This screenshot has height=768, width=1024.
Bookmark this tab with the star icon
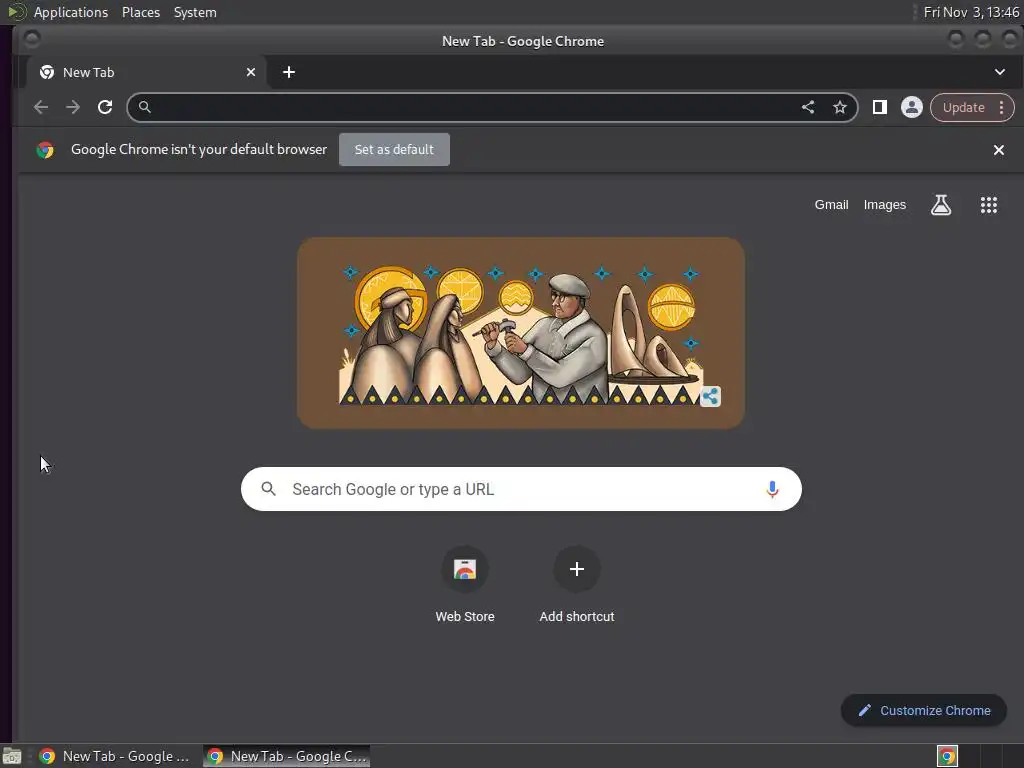tap(840, 107)
